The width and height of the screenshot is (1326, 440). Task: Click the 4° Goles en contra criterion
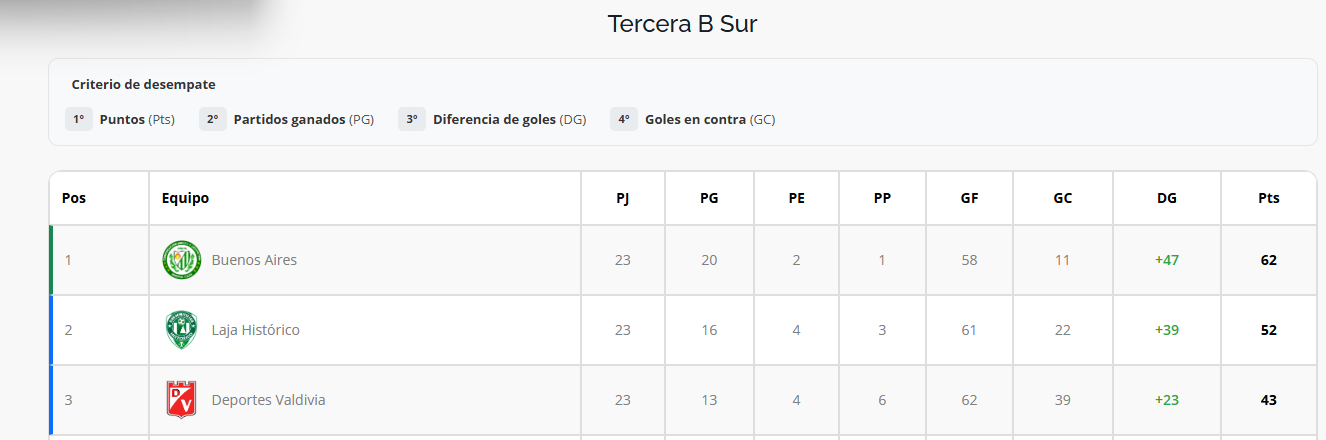[x=693, y=119]
